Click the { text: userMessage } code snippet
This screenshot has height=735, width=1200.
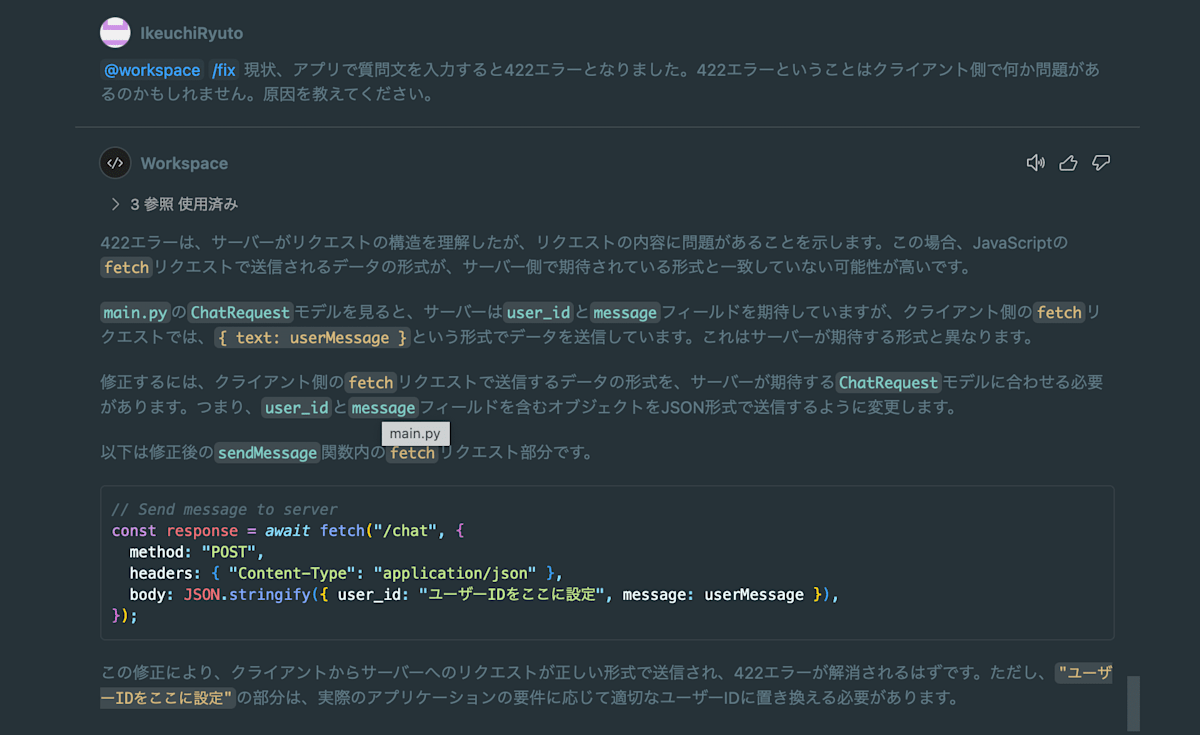click(313, 338)
